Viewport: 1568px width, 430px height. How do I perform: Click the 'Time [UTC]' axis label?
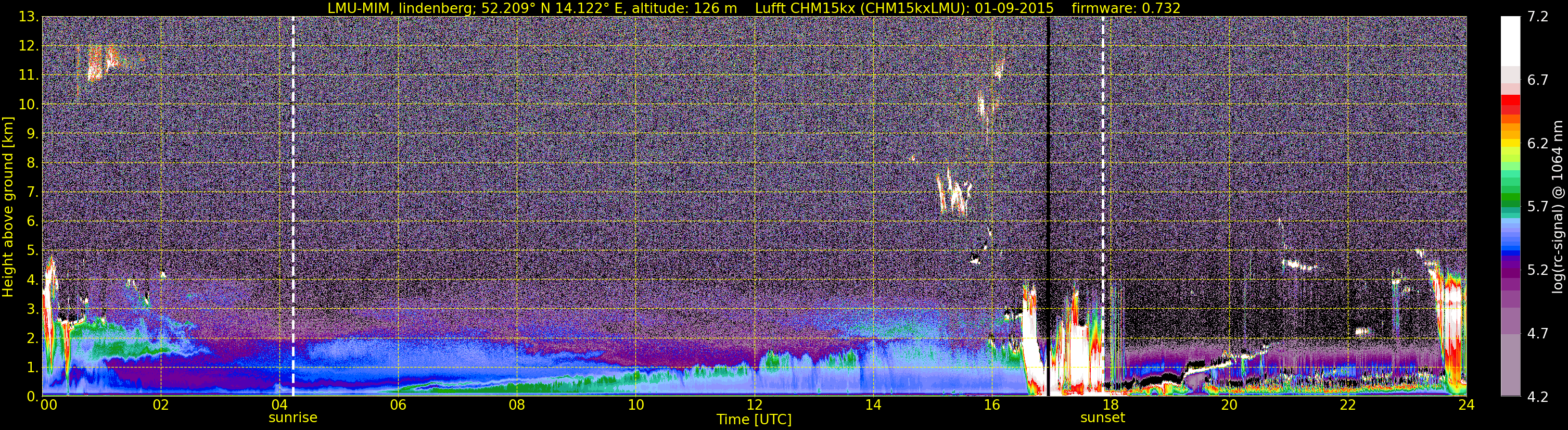(754, 420)
